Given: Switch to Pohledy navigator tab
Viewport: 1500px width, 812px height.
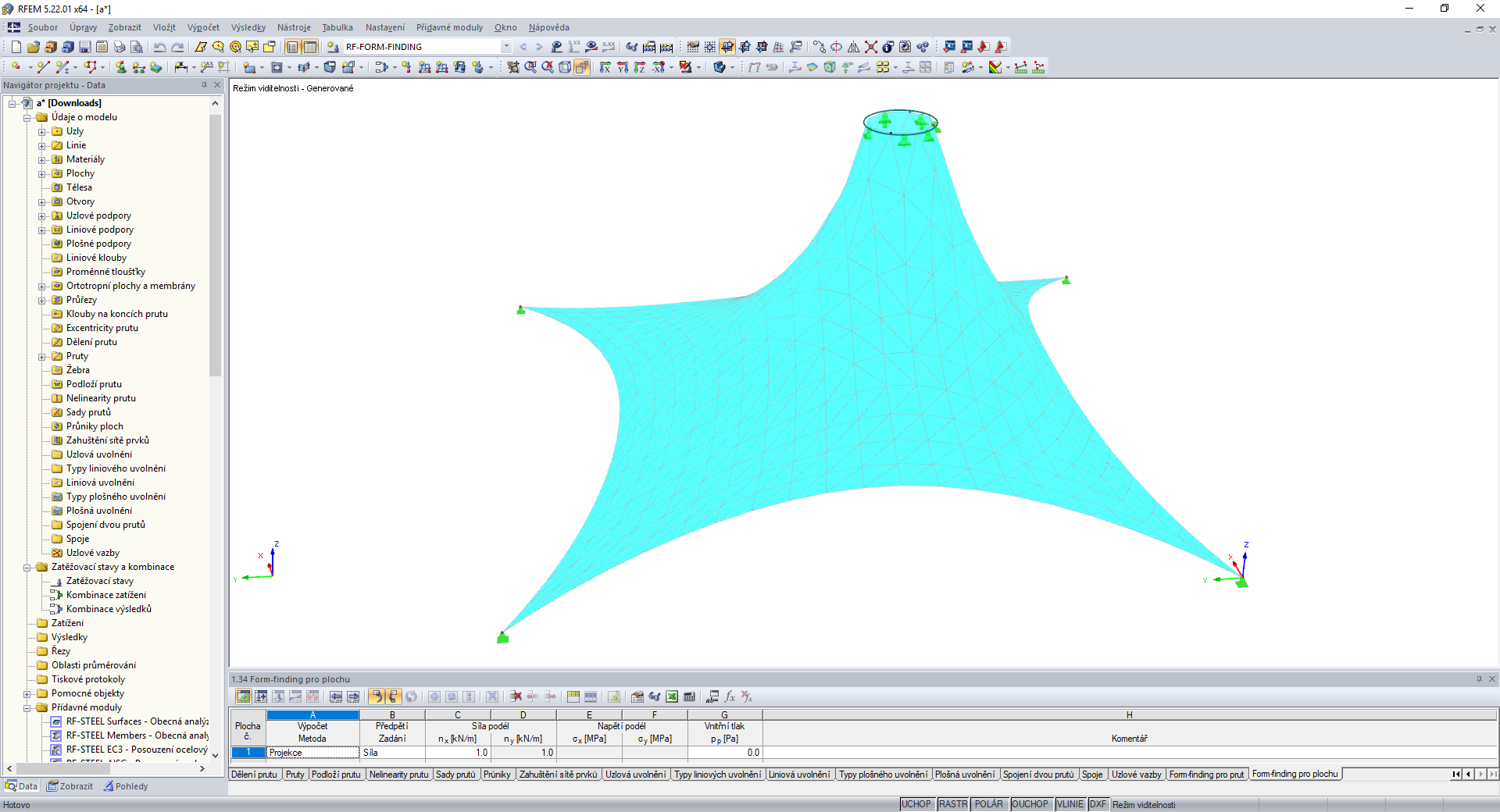Looking at the screenshot, I should click(126, 786).
